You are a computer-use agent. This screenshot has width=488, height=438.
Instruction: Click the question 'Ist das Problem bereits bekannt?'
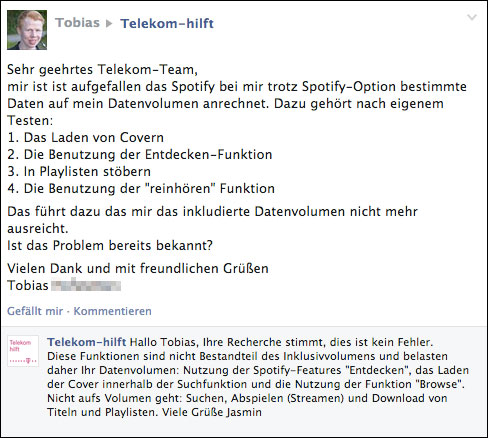coord(110,246)
